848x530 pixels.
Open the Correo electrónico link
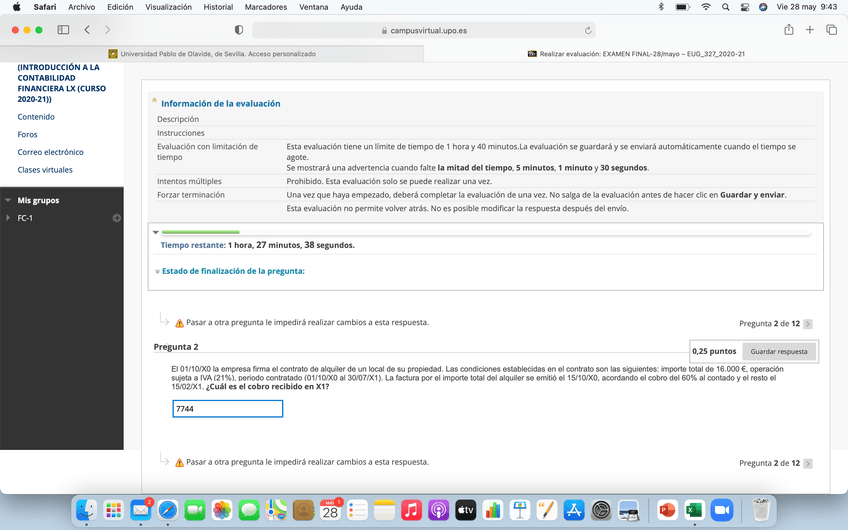[x=50, y=153]
